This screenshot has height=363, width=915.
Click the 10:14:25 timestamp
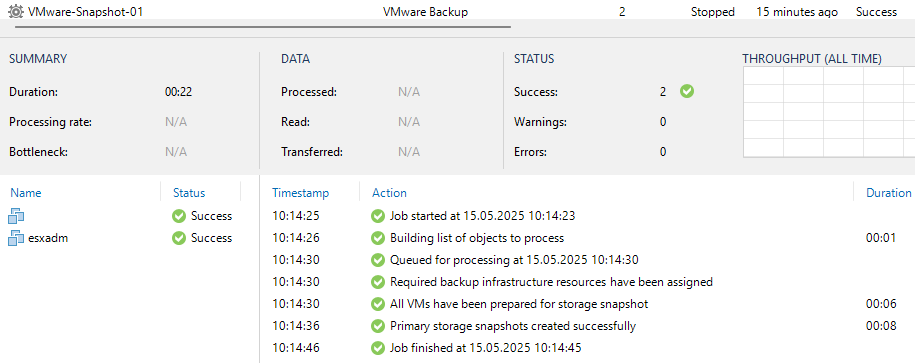point(296,216)
